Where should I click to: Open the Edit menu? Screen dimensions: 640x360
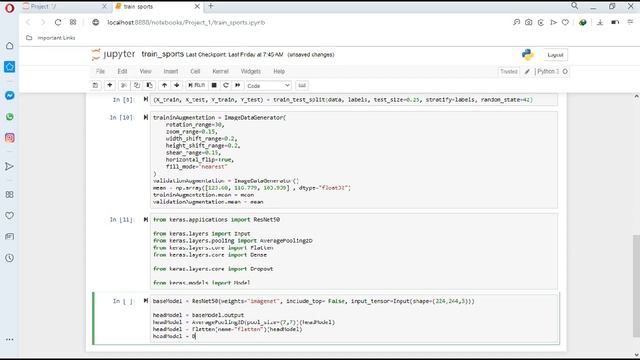pos(122,71)
